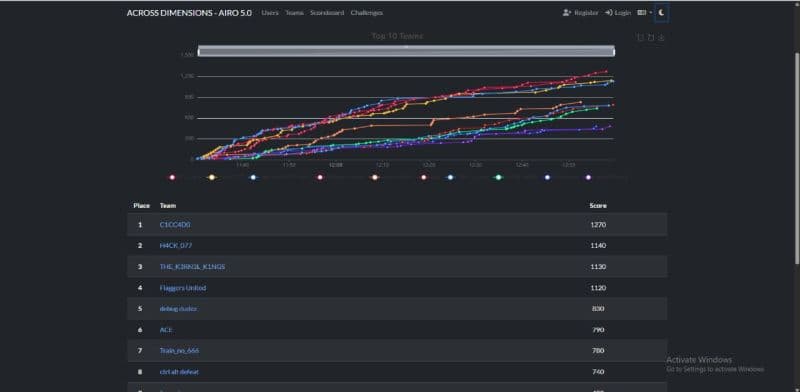The image size is (800, 392).
Task: Open the Teams nav item
Action: [x=294, y=13]
